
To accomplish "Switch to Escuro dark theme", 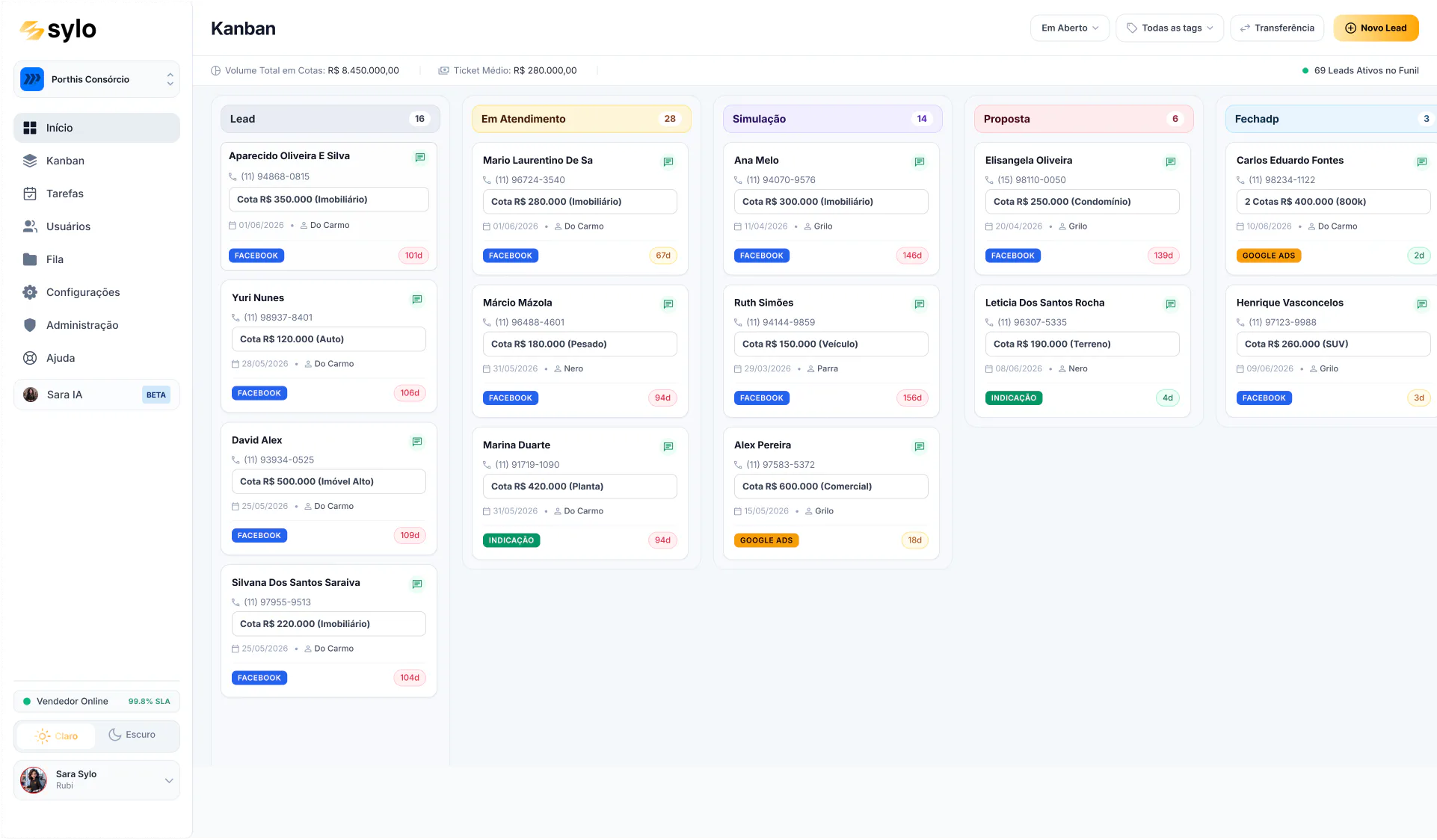I will click(132, 735).
